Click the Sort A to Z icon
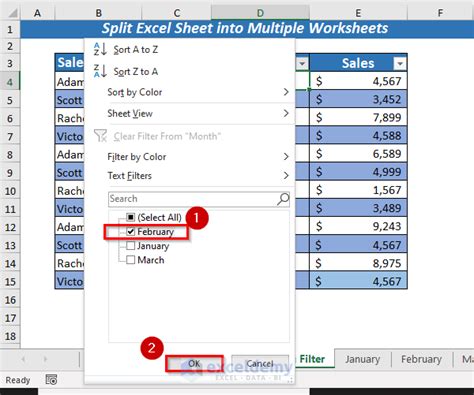Viewport: 474px width, 395px height. (100, 49)
